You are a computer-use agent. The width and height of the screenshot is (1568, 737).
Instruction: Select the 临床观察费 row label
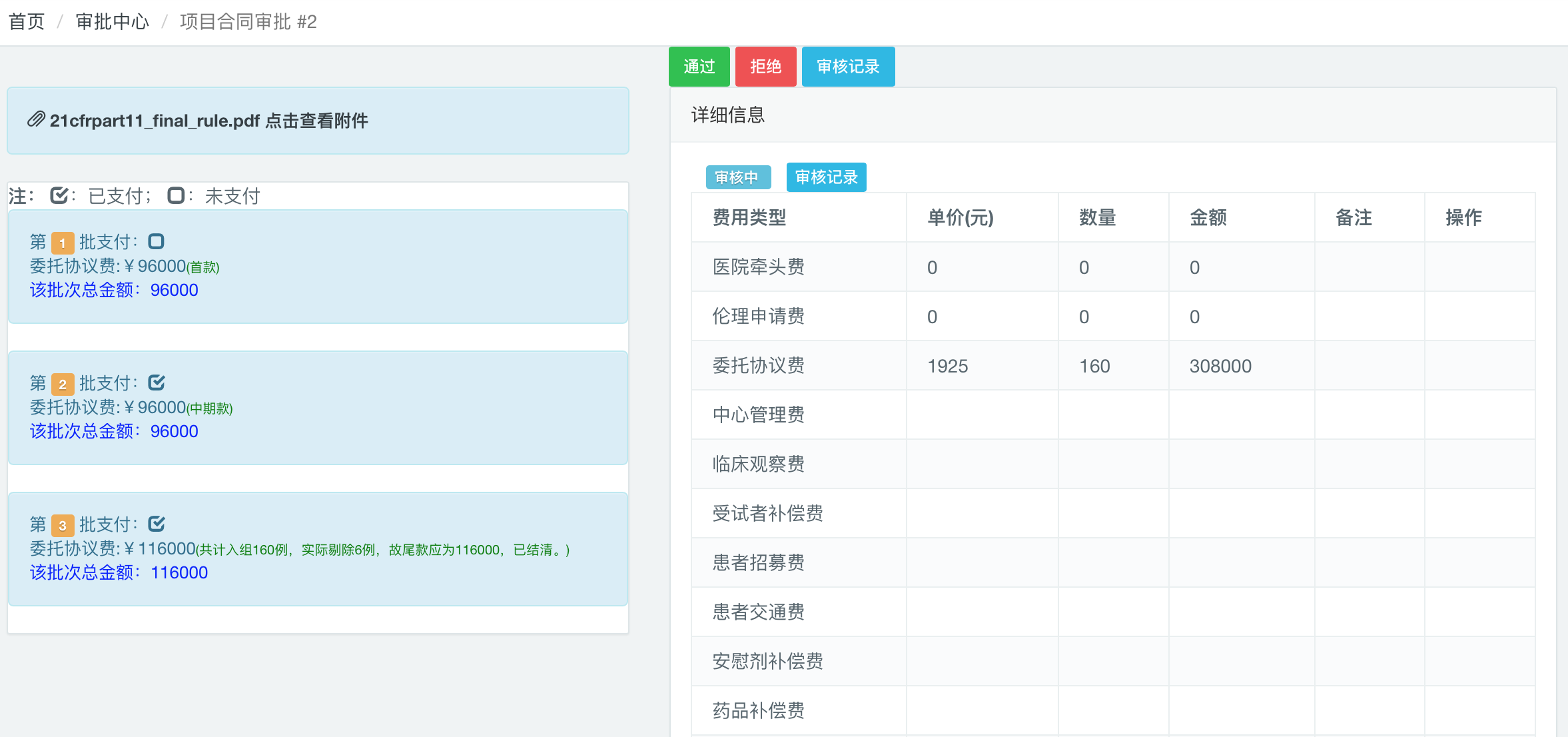[758, 464]
